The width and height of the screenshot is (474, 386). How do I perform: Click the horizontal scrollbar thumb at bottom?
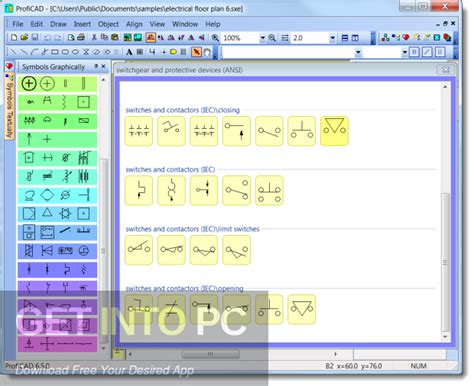[210, 354]
